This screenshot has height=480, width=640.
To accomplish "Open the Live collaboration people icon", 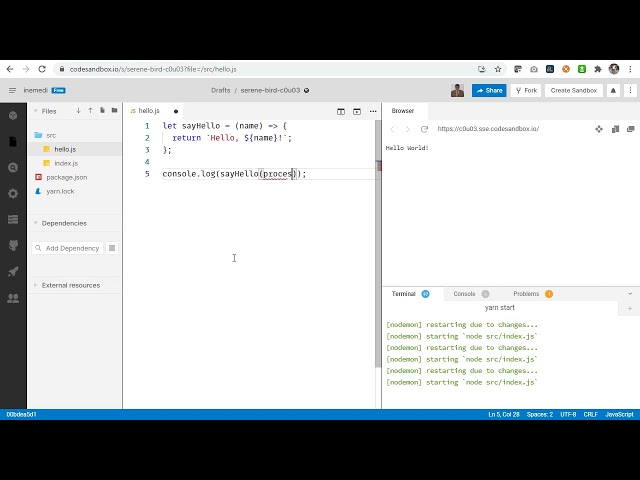I will coord(13,298).
